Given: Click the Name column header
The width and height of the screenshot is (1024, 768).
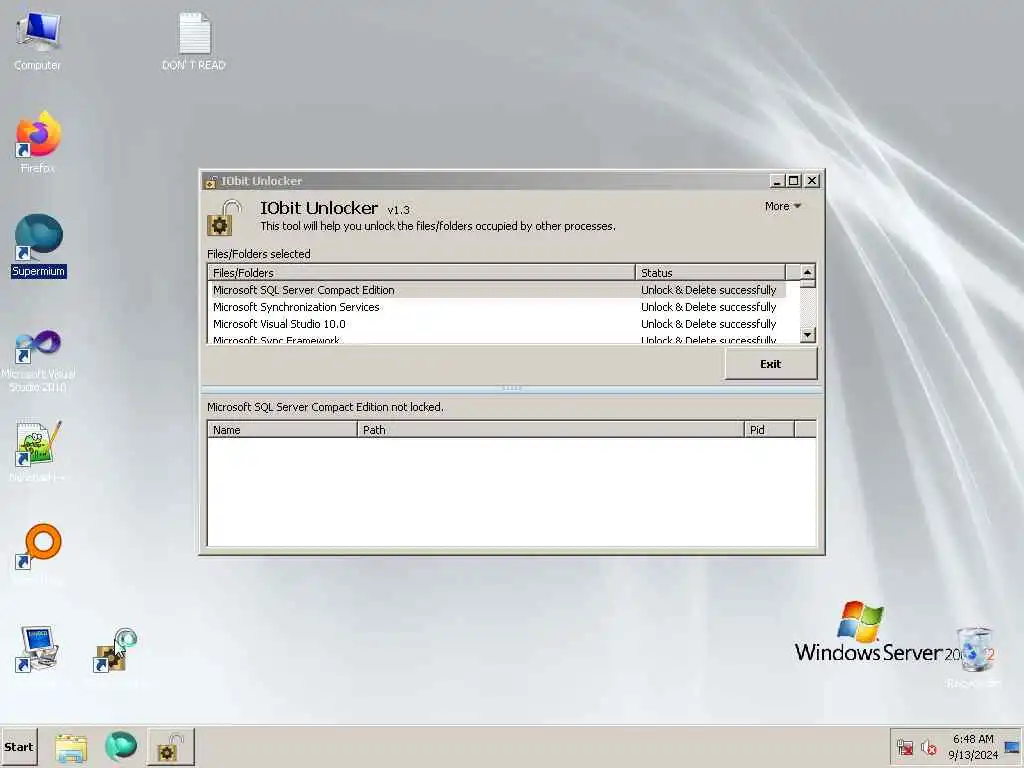Looking at the screenshot, I should 283,430.
